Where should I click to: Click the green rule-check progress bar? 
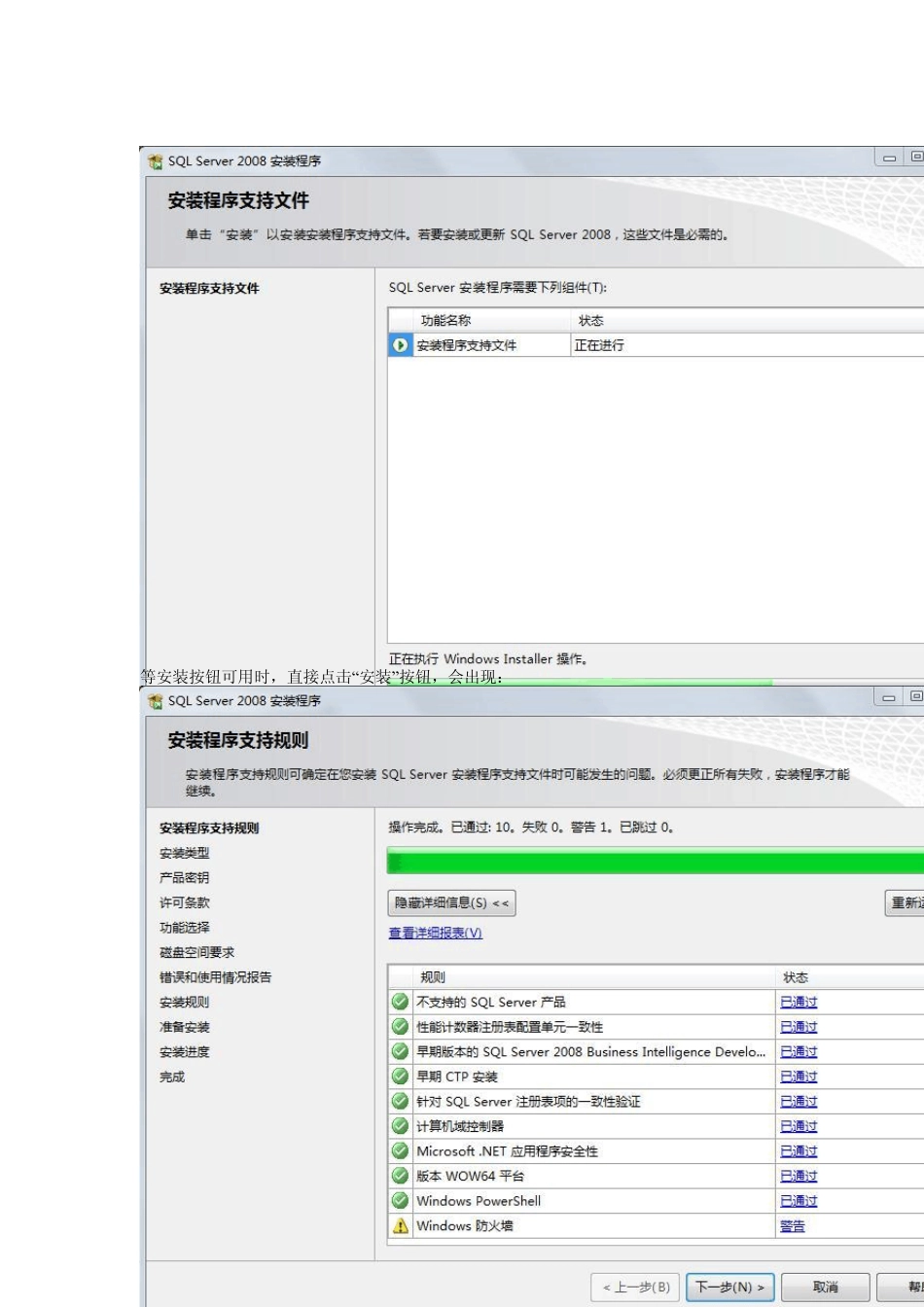pos(655,862)
